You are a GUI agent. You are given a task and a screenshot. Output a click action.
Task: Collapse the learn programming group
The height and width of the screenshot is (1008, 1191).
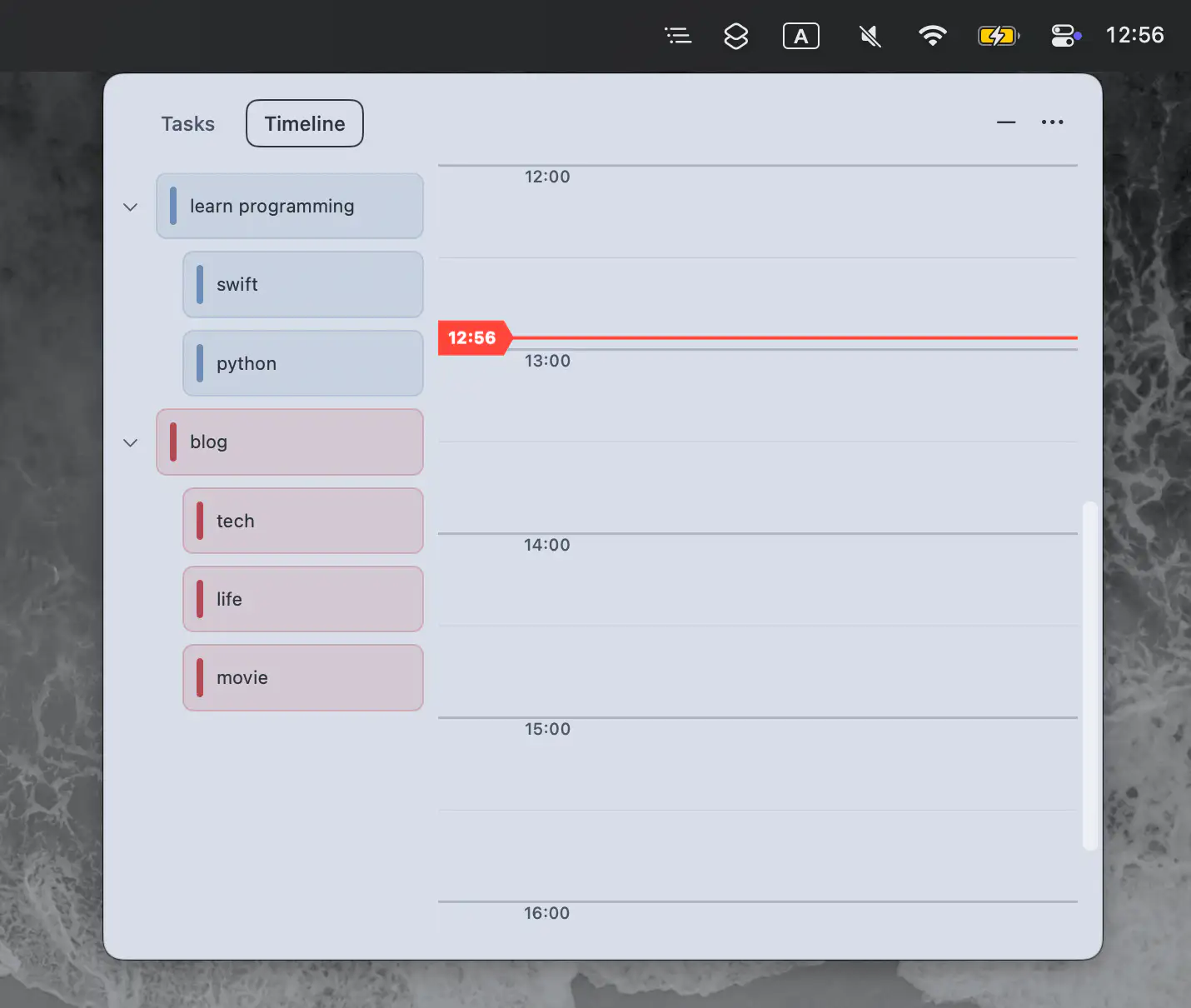pyautogui.click(x=130, y=207)
